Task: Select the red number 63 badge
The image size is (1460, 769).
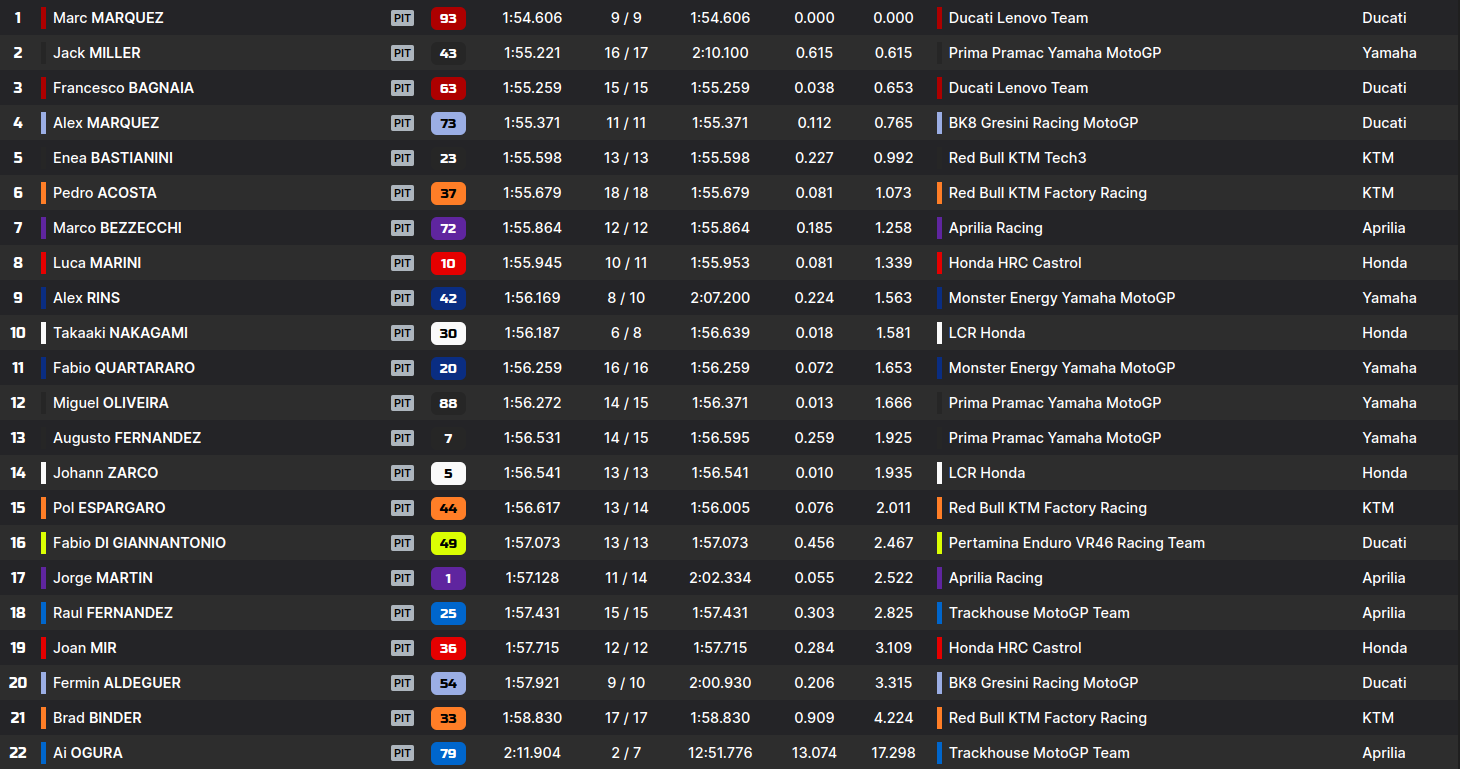Action: pos(448,88)
